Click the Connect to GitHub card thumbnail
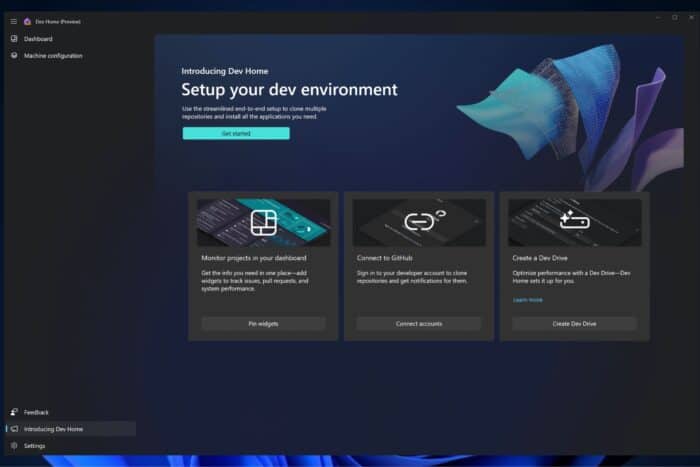The width and height of the screenshot is (700, 467). point(419,222)
